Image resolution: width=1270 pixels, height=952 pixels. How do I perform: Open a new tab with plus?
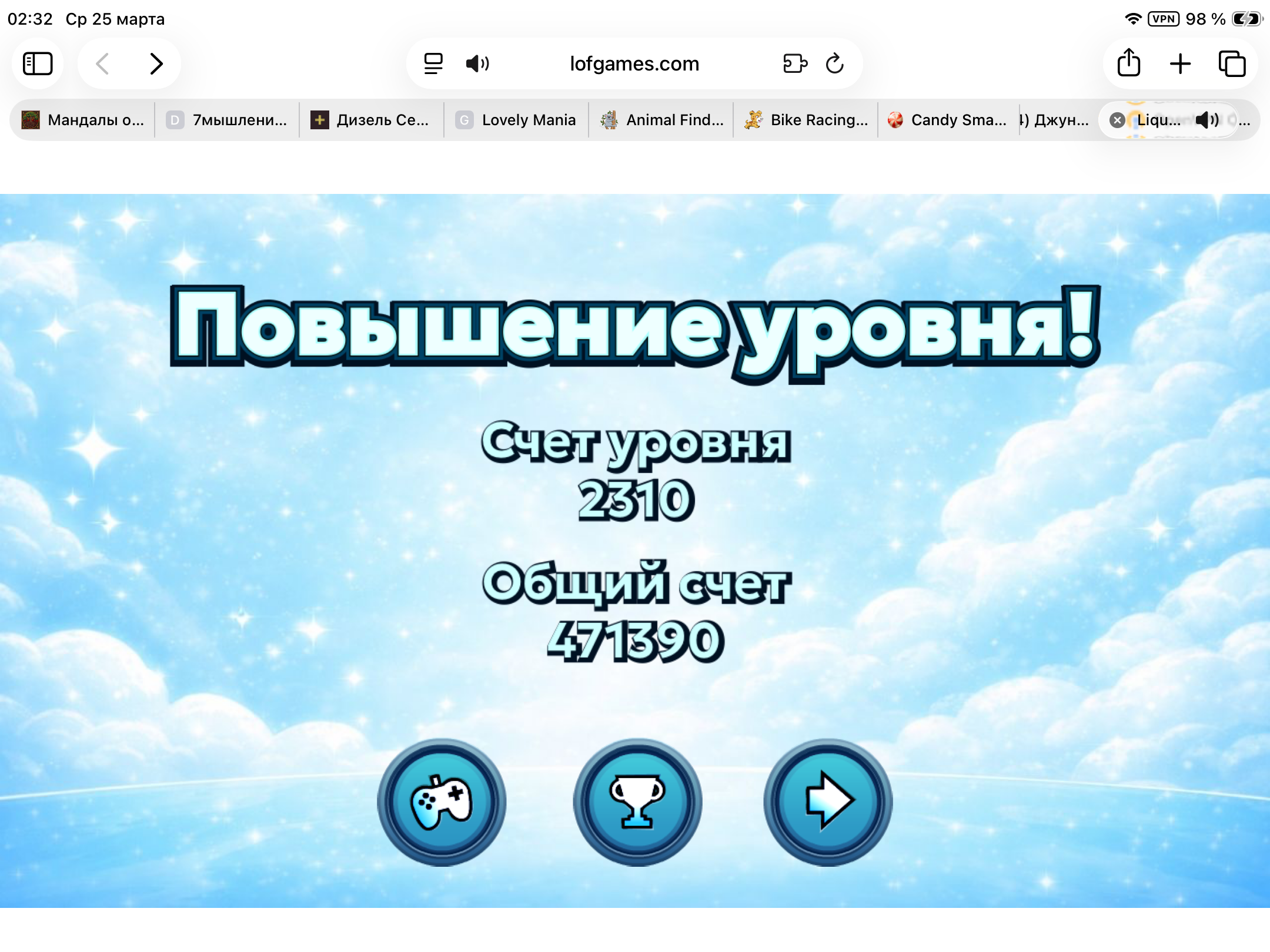point(1180,63)
